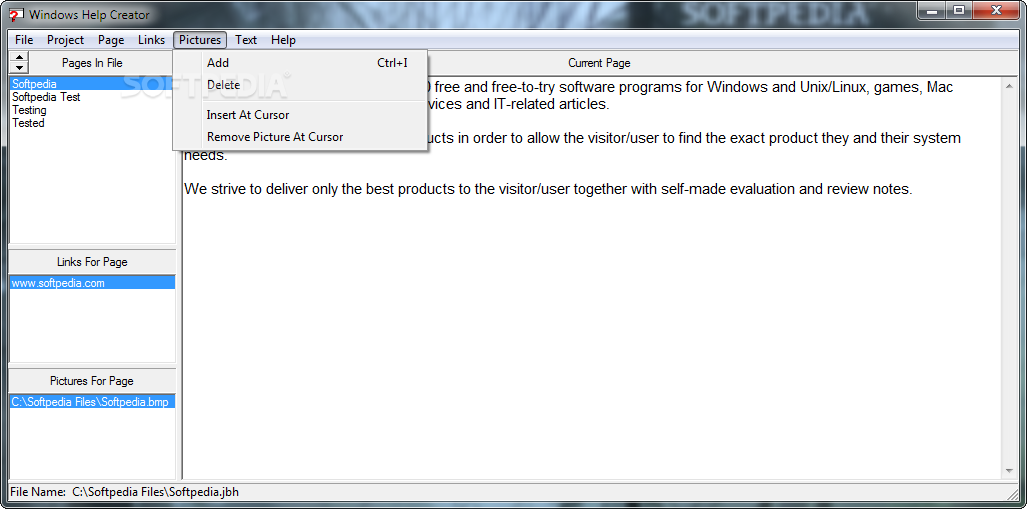Click the editor scrollbar down arrow
1027x509 pixels.
tap(1009, 472)
